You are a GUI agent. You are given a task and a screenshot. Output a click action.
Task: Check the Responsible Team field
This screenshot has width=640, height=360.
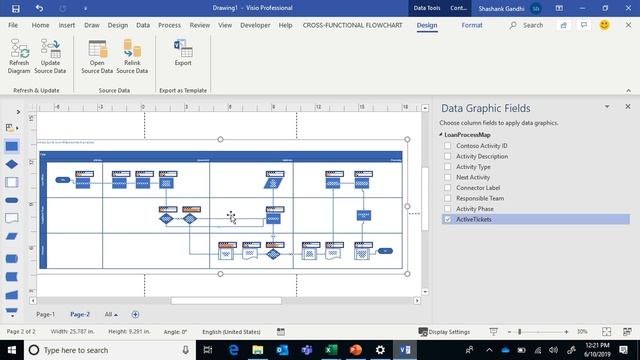click(448, 198)
